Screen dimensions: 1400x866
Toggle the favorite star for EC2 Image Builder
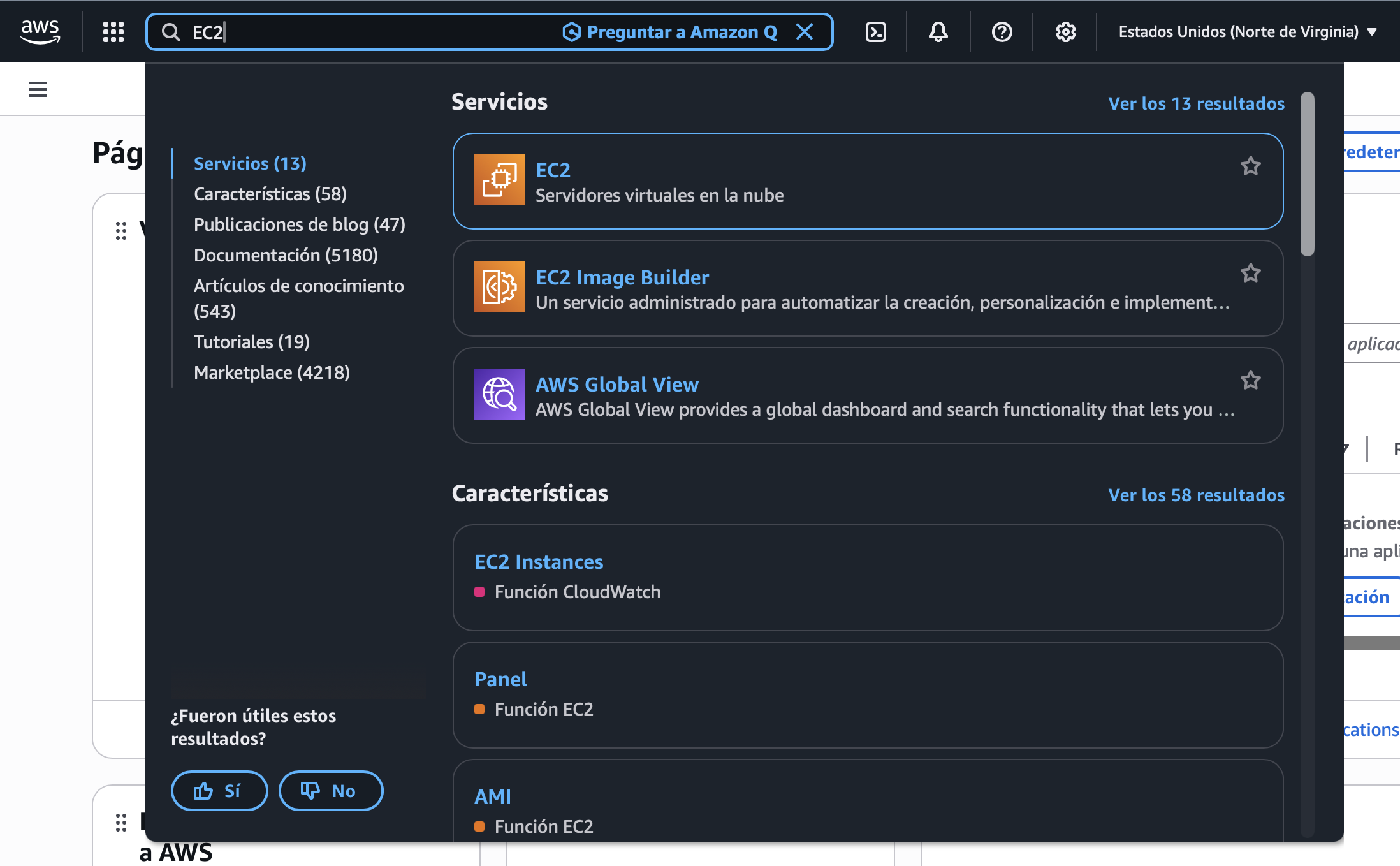tap(1250, 274)
